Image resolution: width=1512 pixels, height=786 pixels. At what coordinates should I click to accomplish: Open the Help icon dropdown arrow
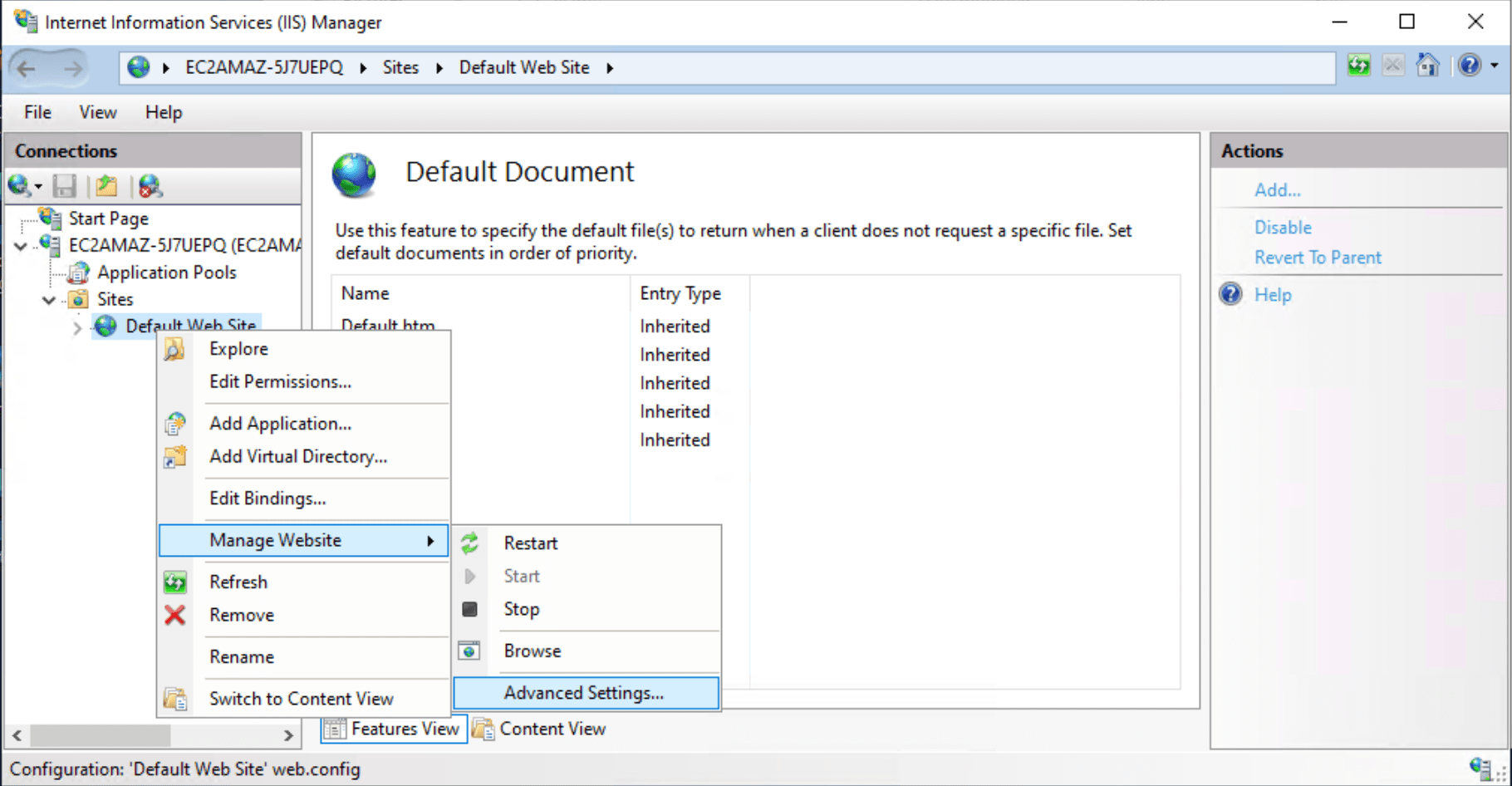click(1495, 66)
